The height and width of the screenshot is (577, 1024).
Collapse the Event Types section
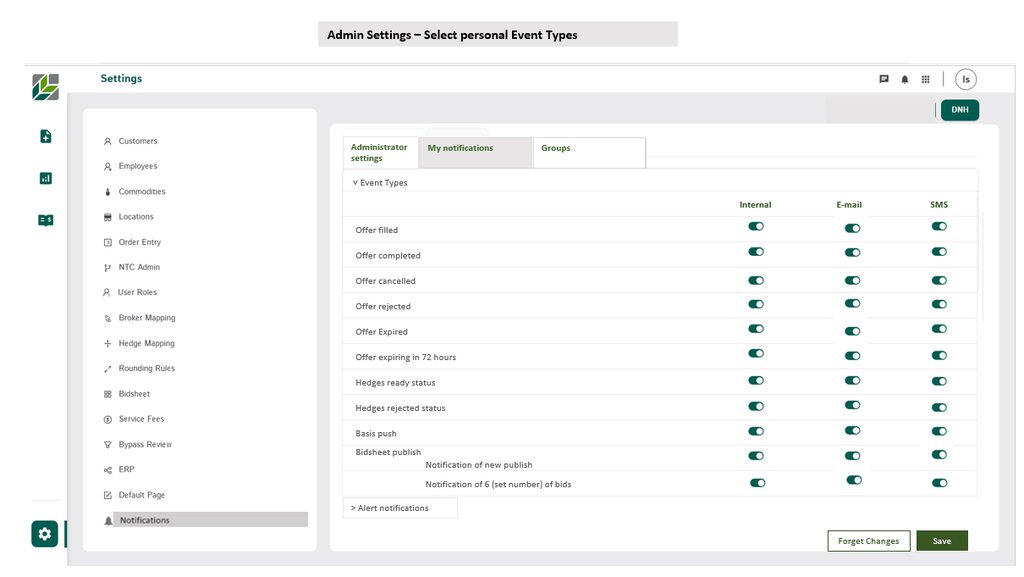coord(380,183)
